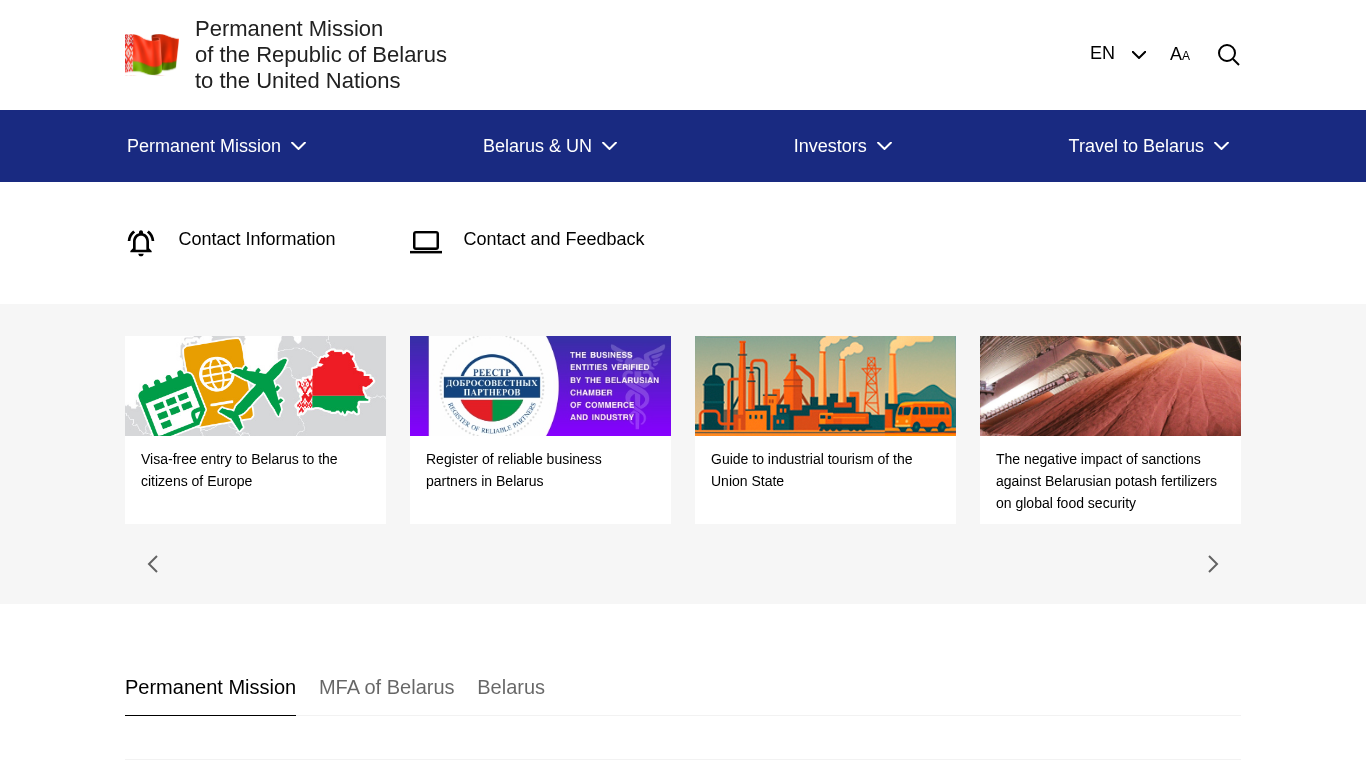
Task: Open the Contact and Feedback link
Action: (x=553, y=239)
